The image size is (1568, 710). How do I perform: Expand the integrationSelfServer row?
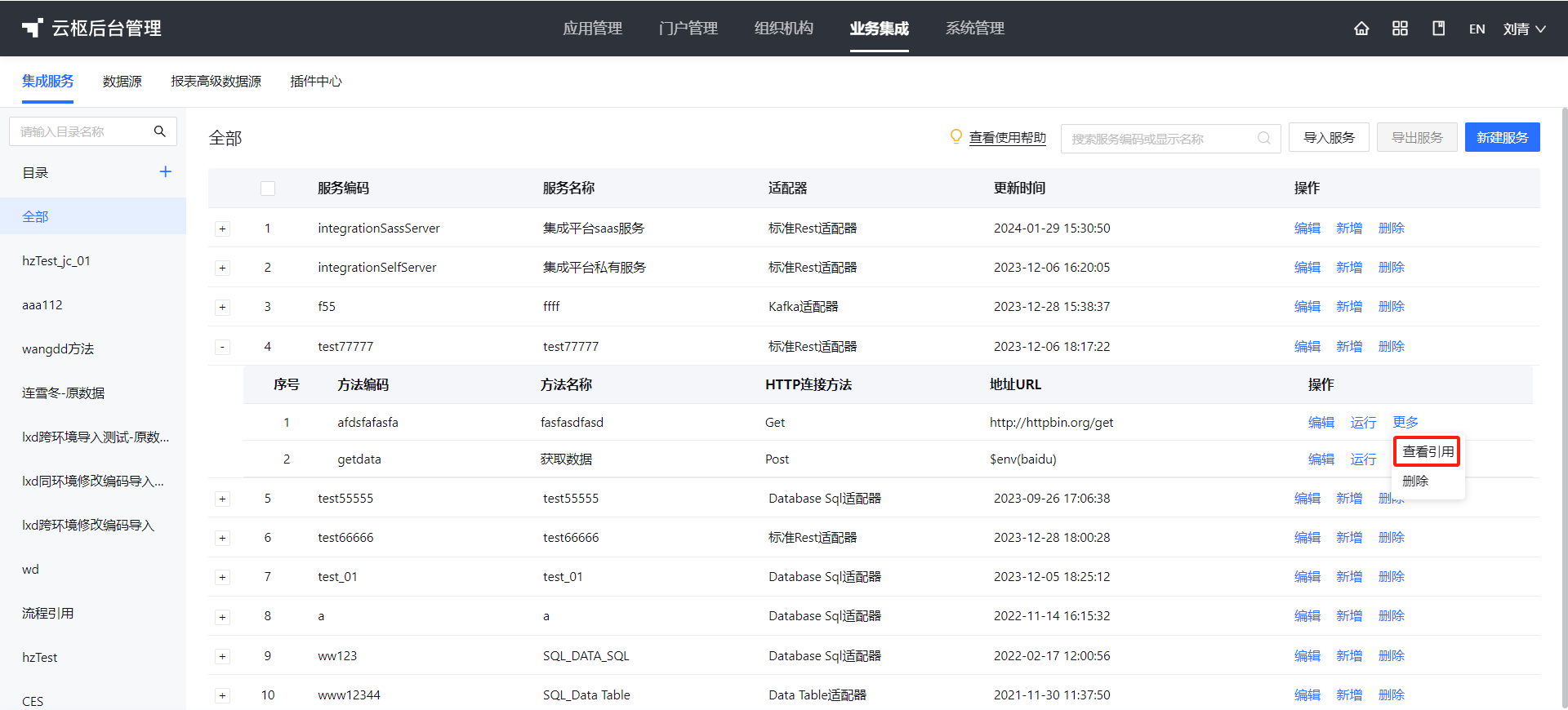[222, 268]
